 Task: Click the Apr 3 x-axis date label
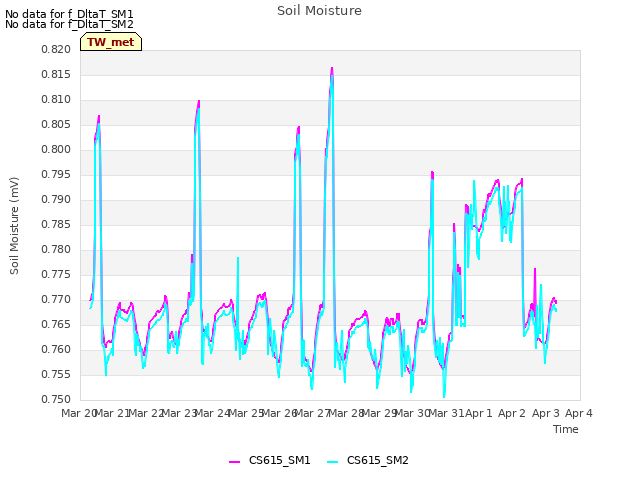(545, 413)
